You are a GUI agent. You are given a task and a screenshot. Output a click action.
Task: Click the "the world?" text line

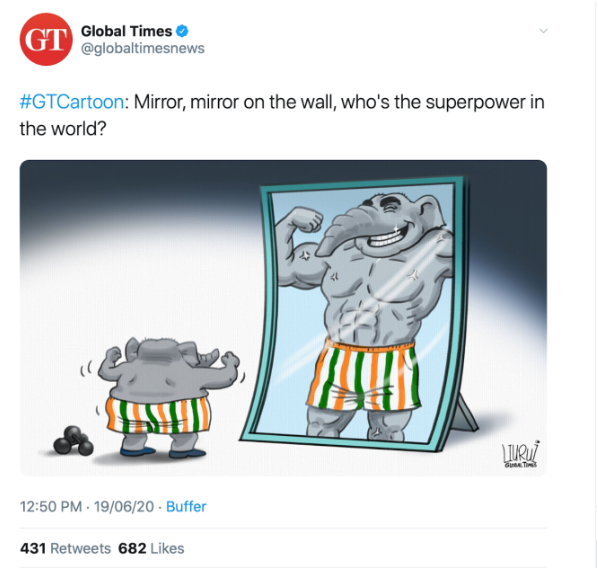pos(63,129)
